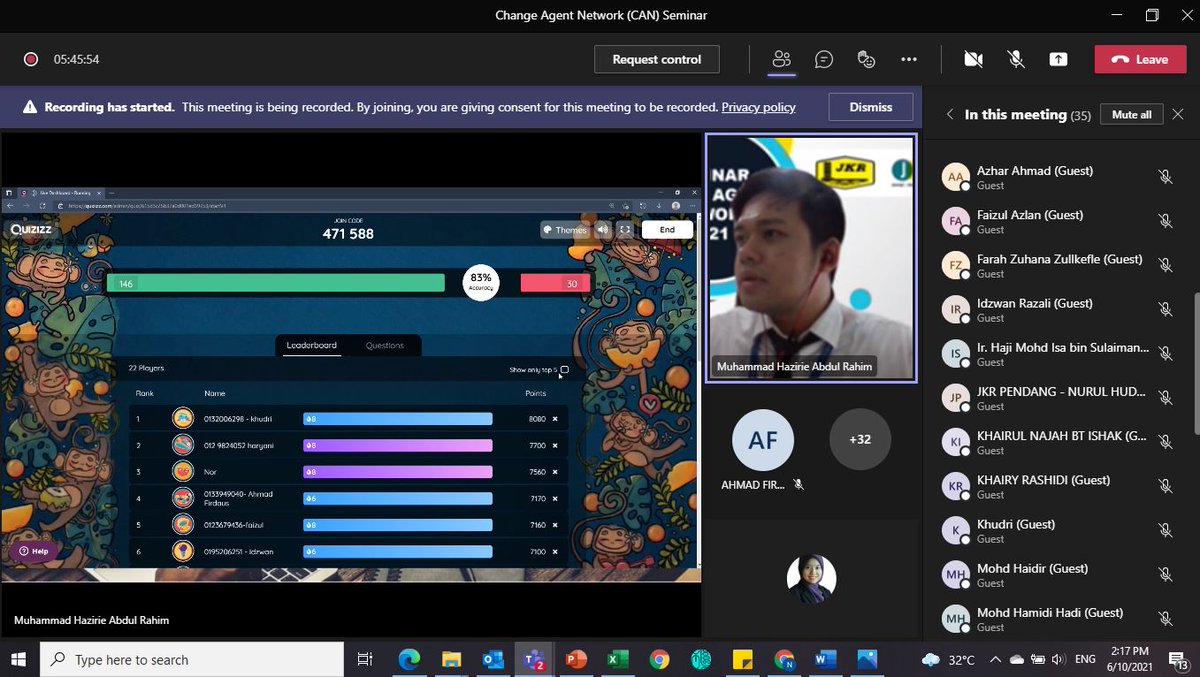
Task: Toggle the camera on or off
Action: pos(973,59)
